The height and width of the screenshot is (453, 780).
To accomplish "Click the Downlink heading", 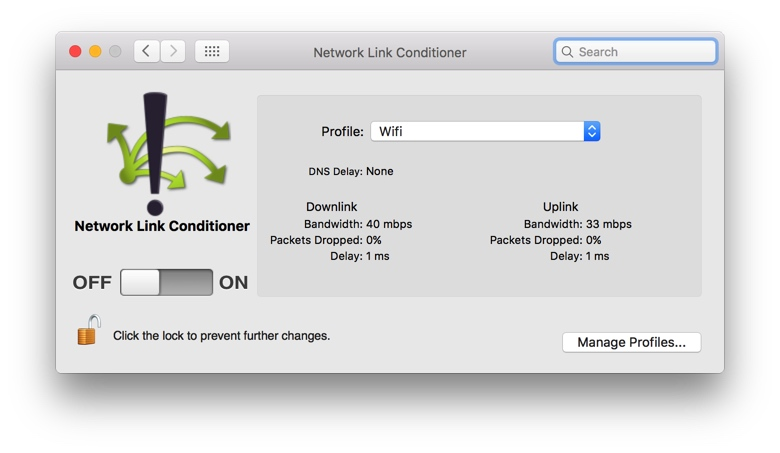I will (331, 207).
